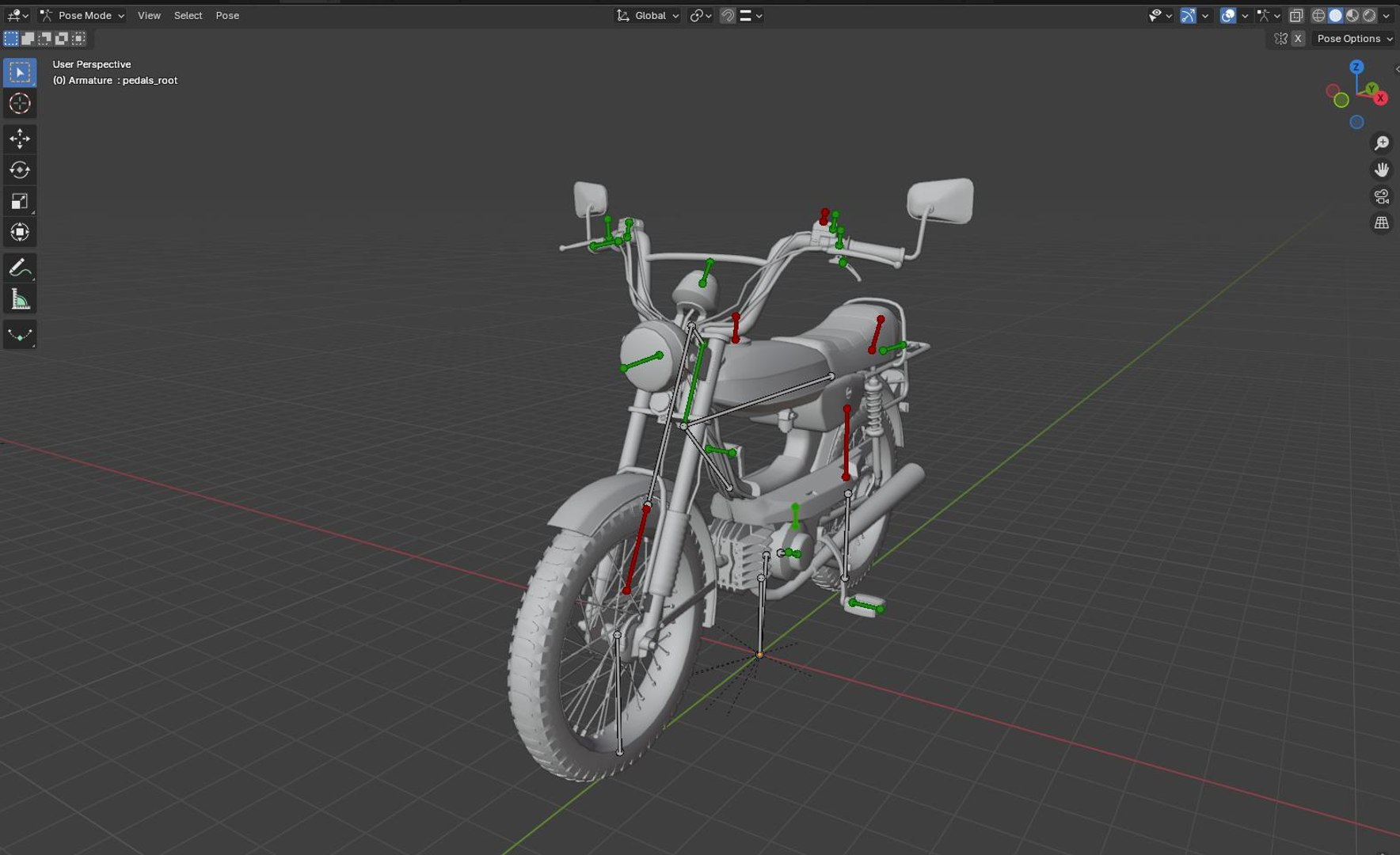The height and width of the screenshot is (855, 1400).
Task: Open the Pose Mode selector dropdown
Action: click(x=82, y=16)
